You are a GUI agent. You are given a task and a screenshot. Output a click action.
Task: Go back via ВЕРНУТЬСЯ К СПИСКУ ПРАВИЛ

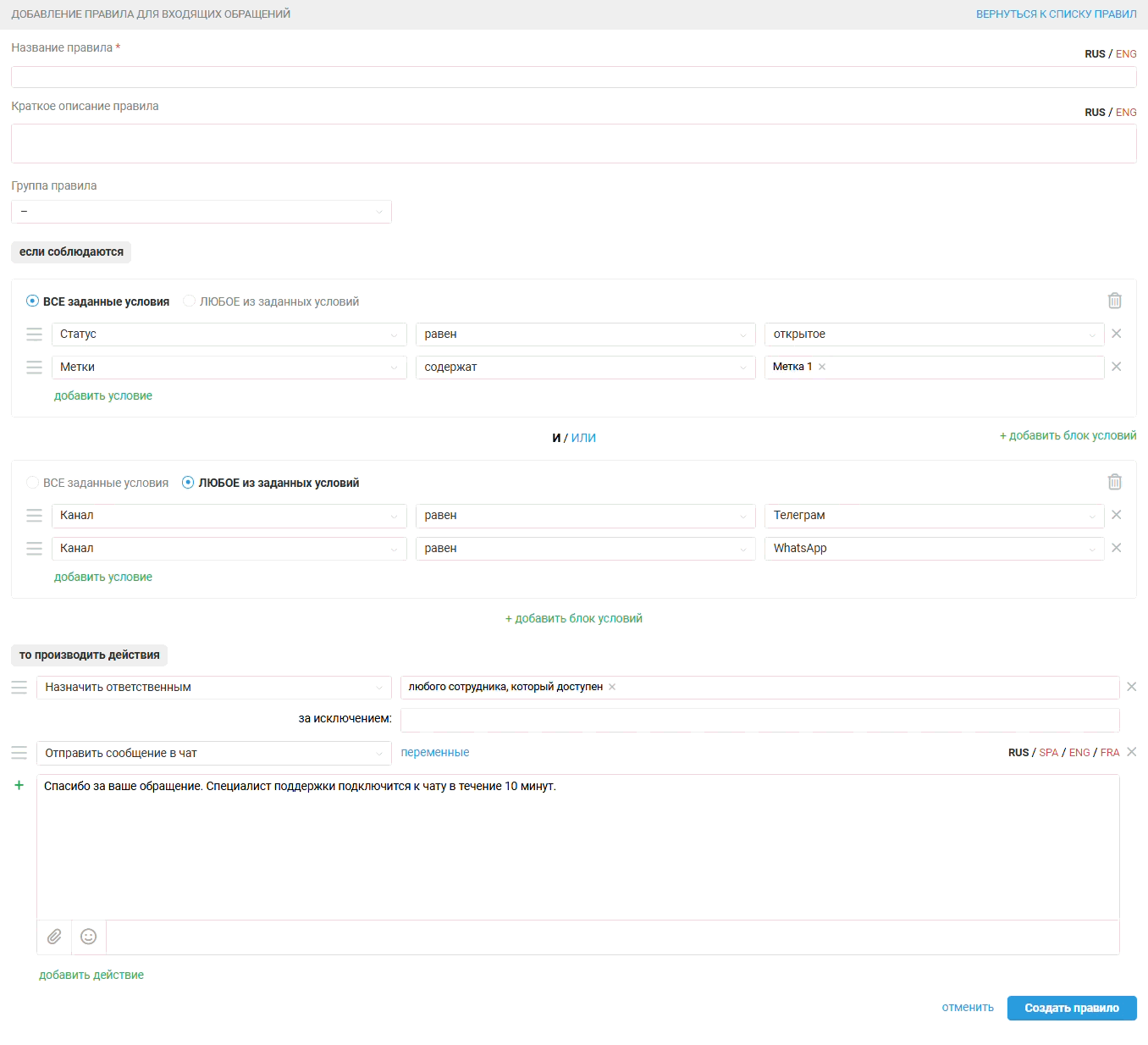(1056, 14)
